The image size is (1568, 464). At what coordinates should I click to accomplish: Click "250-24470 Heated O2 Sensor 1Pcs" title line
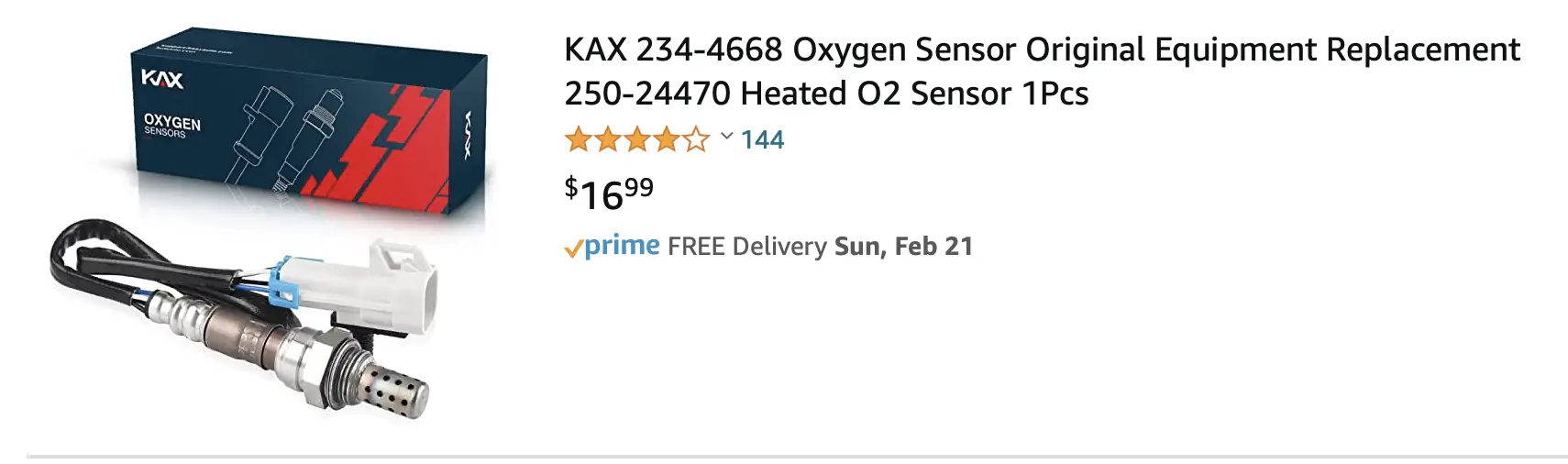point(825,94)
